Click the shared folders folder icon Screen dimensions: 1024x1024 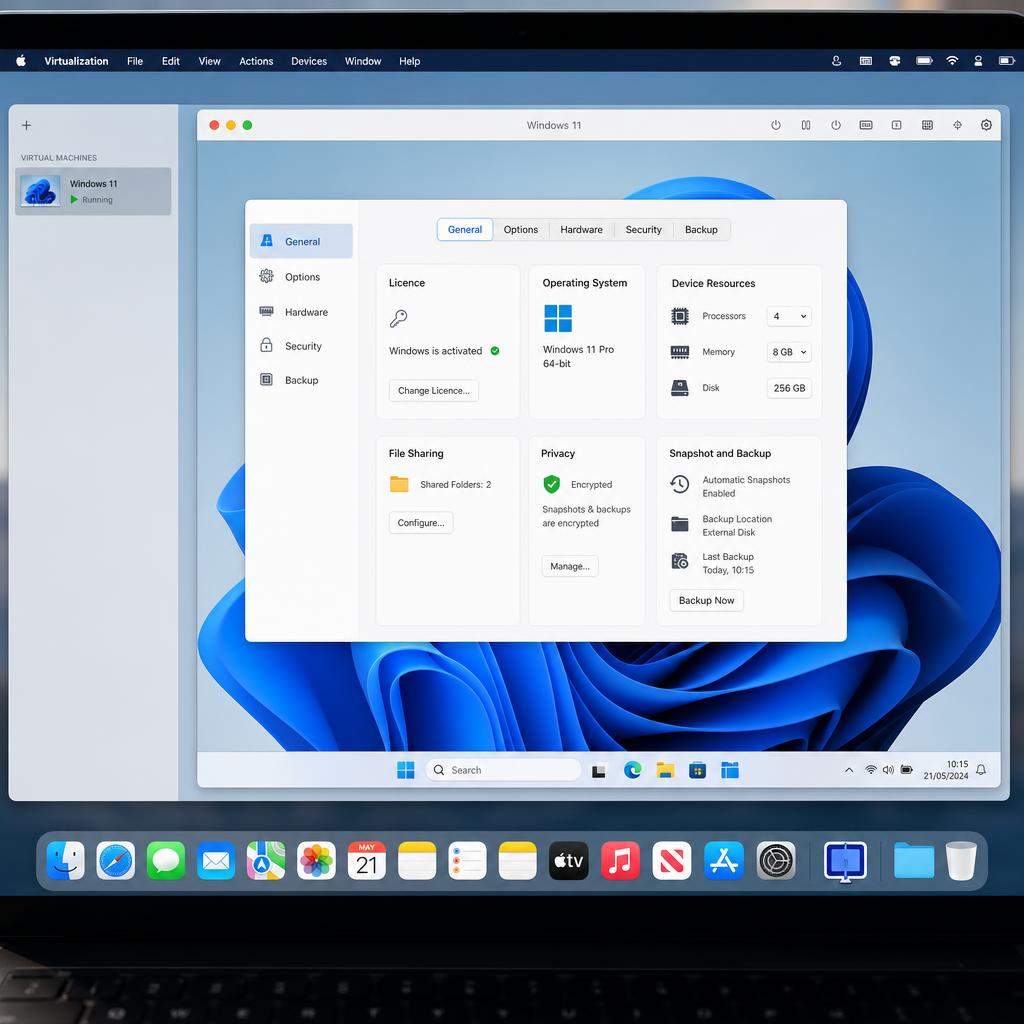pyautogui.click(x=399, y=484)
